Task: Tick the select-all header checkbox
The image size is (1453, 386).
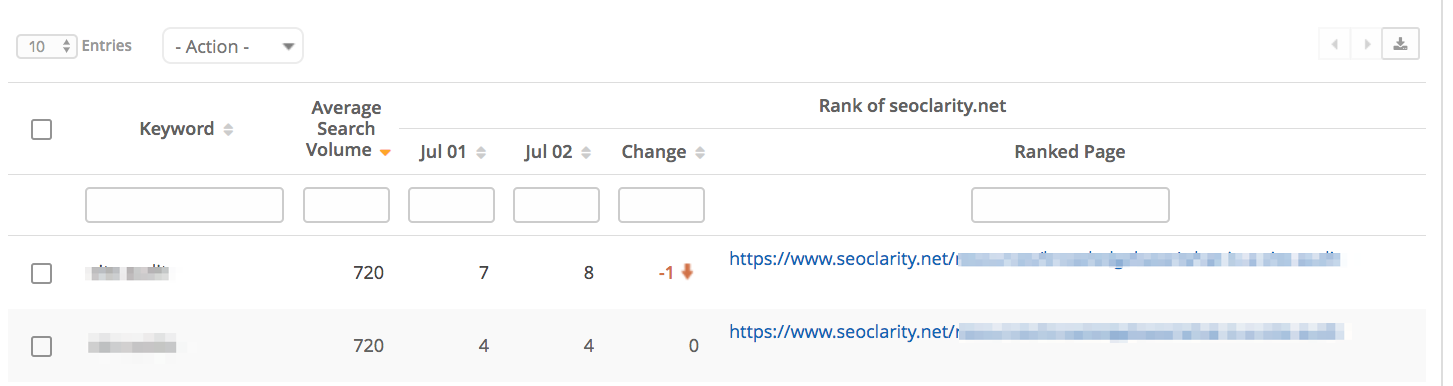Action: pyautogui.click(x=41, y=129)
